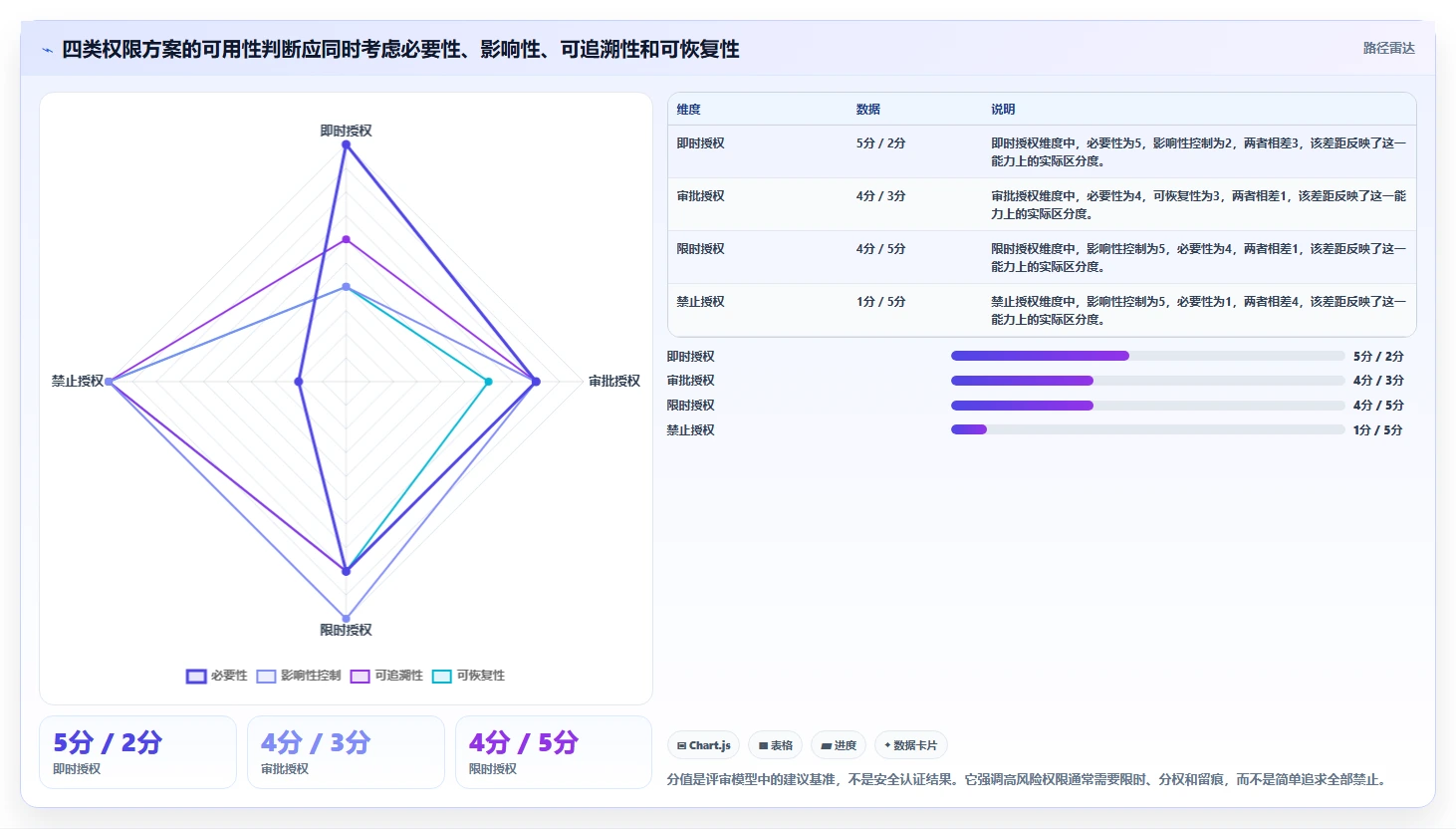Screen dimensions: 1456x829
Task: Click the 审批授权 progress bar
Action: (1147, 381)
